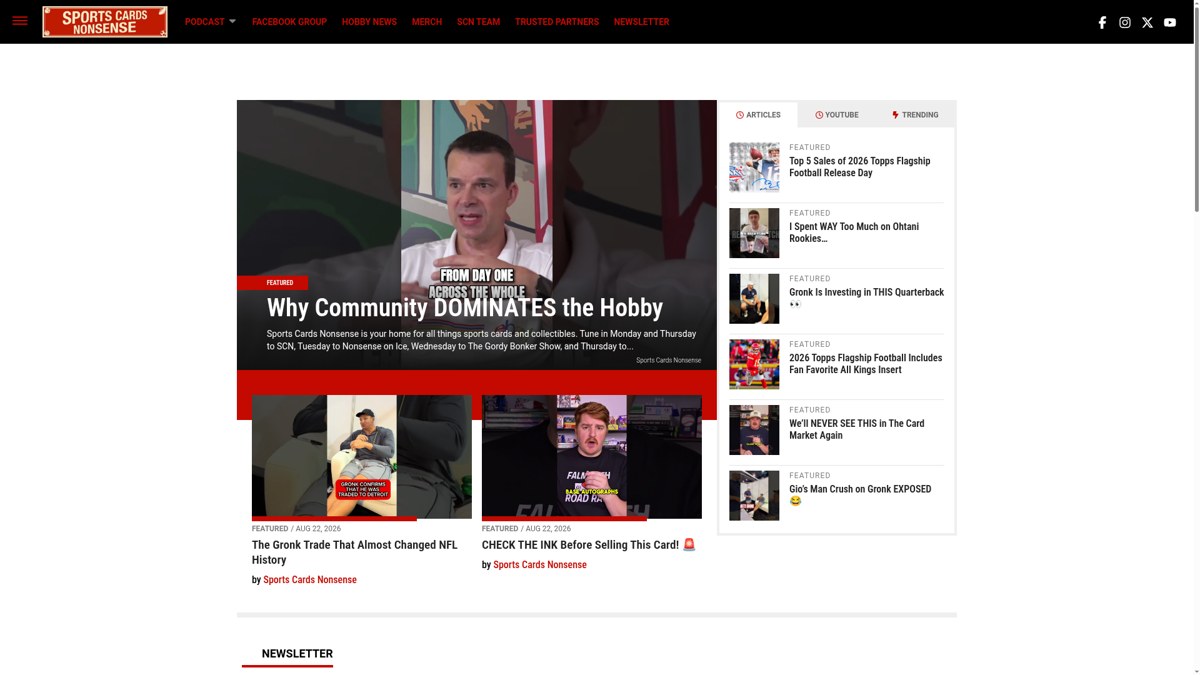
Task: Click author link under Gronk Trade article
Action: click(x=310, y=580)
